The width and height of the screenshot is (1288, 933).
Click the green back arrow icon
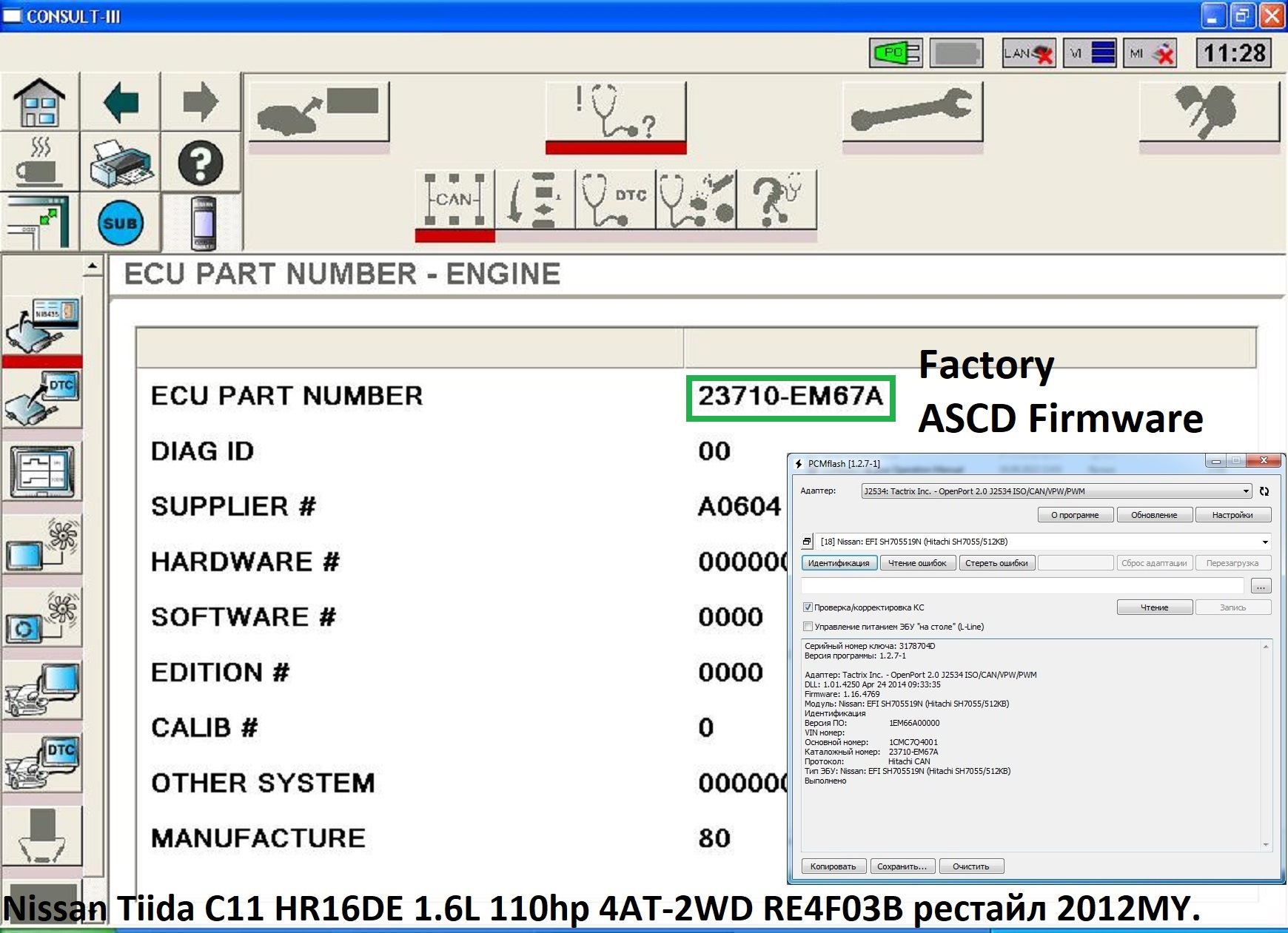tap(121, 103)
